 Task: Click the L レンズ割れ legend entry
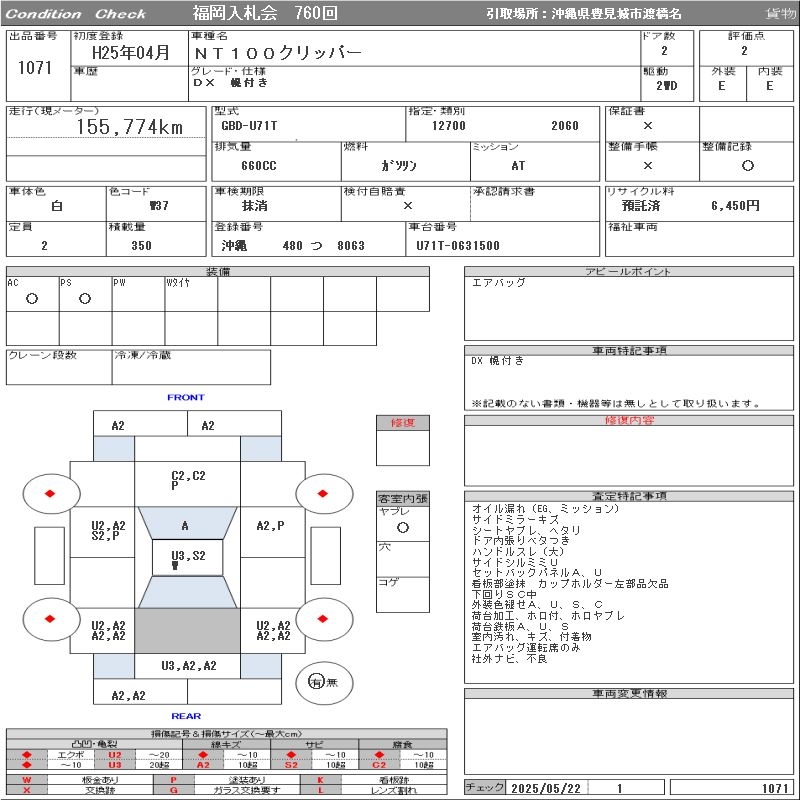pyautogui.click(x=374, y=790)
